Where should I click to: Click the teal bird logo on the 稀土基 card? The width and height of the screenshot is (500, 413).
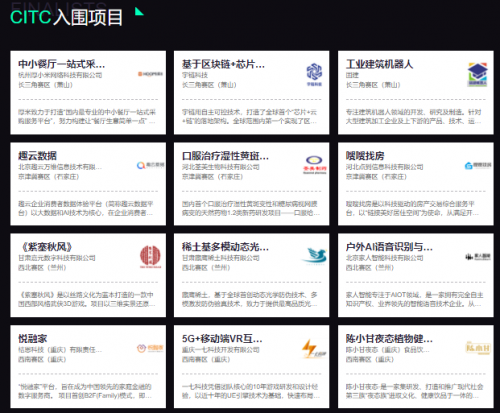pos(315,256)
